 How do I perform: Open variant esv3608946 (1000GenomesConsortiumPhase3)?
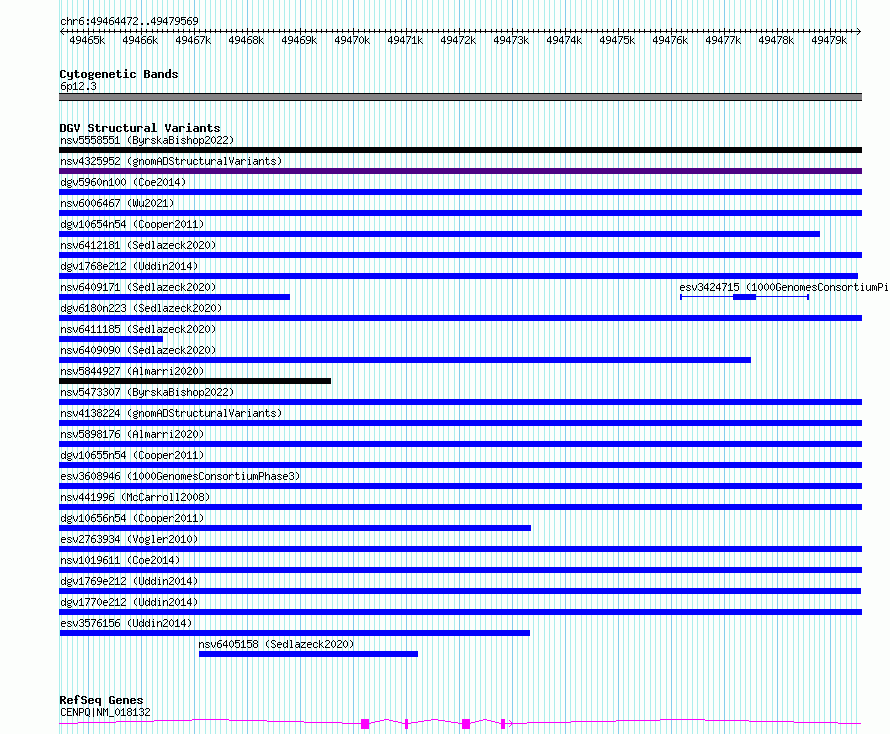point(180,476)
